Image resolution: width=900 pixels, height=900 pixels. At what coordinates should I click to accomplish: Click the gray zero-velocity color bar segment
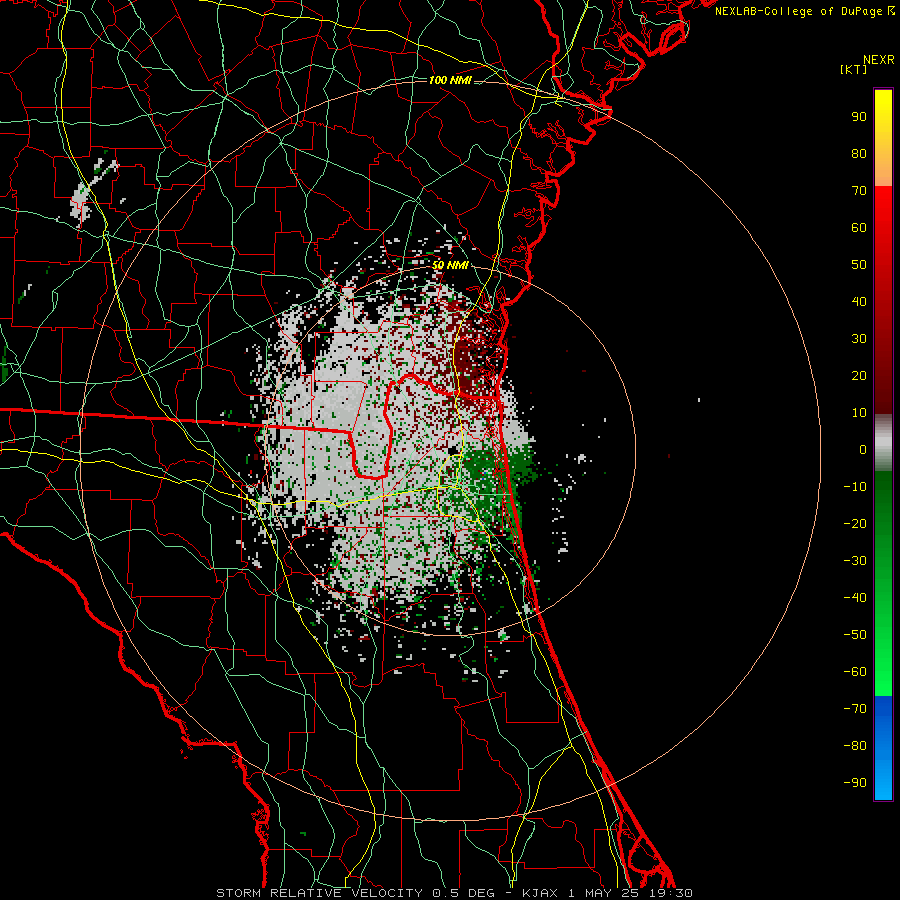[883, 443]
